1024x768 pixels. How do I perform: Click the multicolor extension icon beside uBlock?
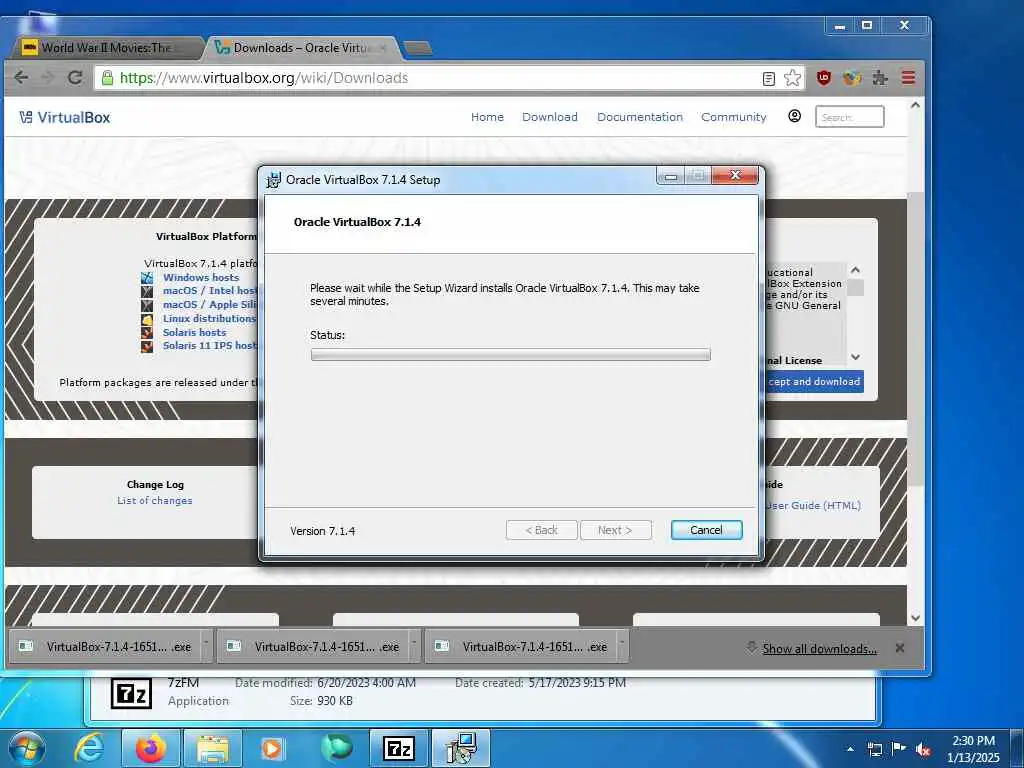coord(852,78)
